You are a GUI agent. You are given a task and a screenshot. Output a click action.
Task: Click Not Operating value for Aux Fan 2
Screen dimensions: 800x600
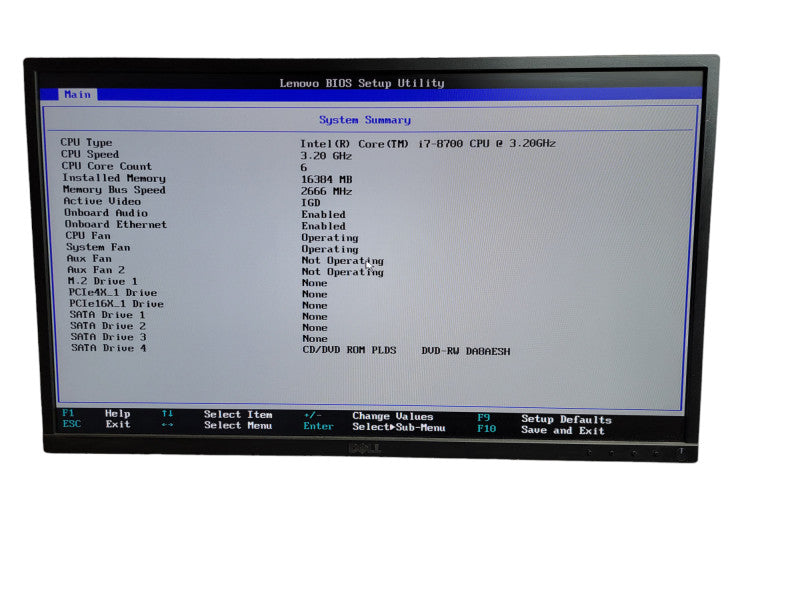tap(342, 272)
